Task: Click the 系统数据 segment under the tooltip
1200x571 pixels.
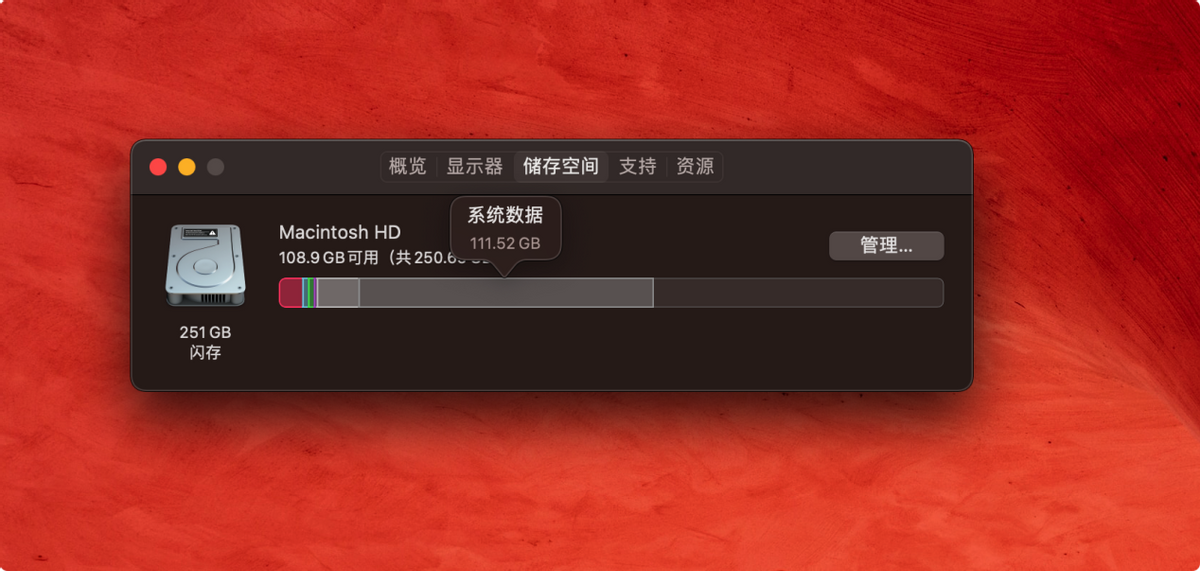Action: 506,292
